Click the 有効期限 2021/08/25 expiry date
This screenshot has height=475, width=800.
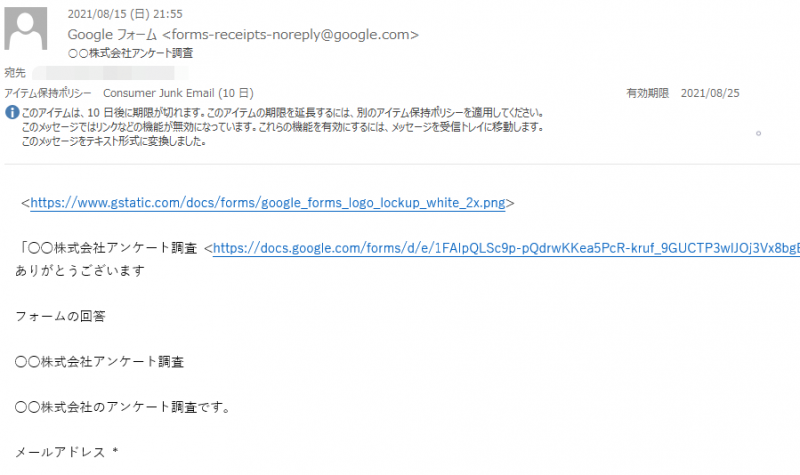683,93
